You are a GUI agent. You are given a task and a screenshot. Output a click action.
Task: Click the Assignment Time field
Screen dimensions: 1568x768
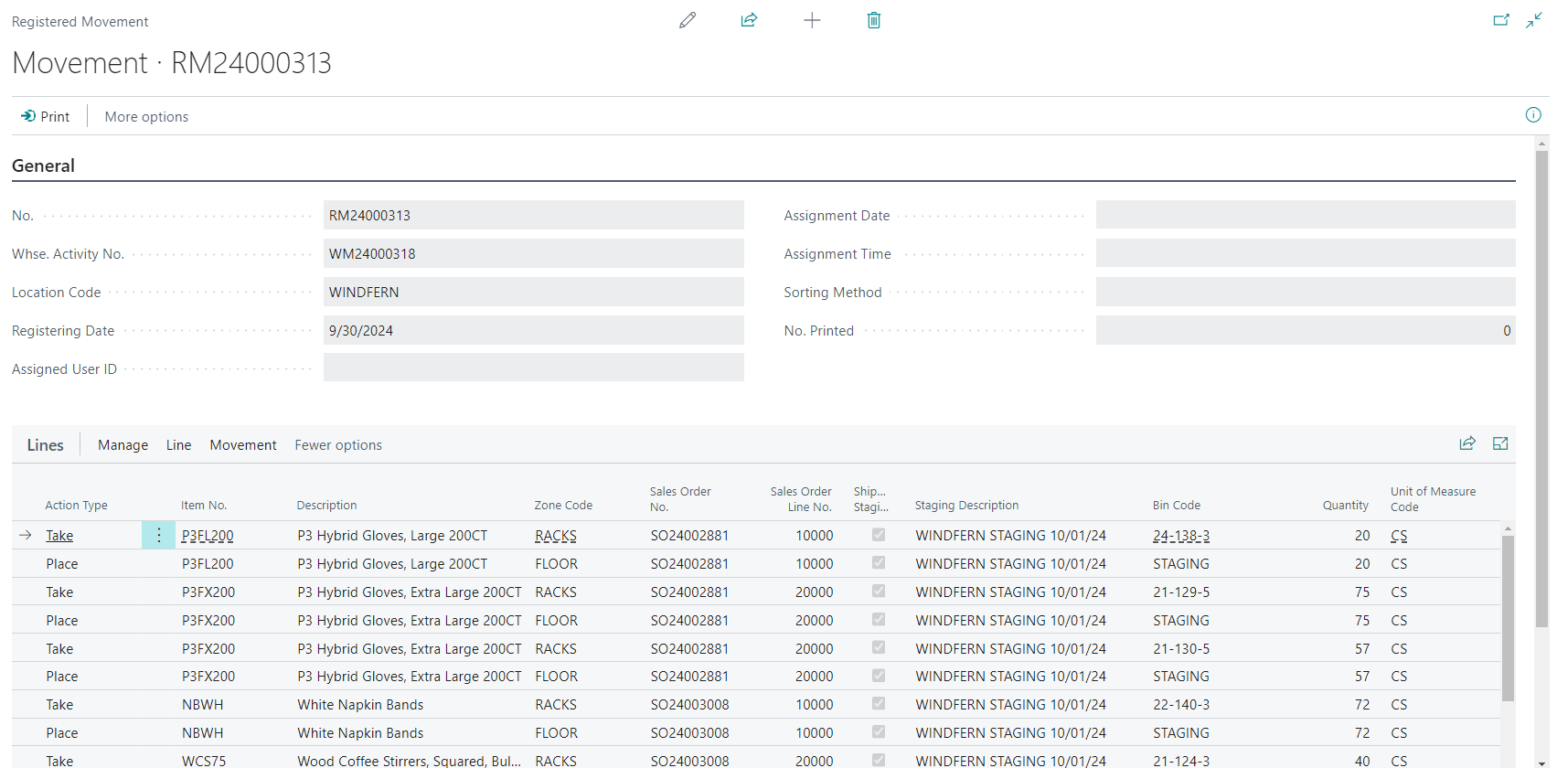(x=1306, y=253)
